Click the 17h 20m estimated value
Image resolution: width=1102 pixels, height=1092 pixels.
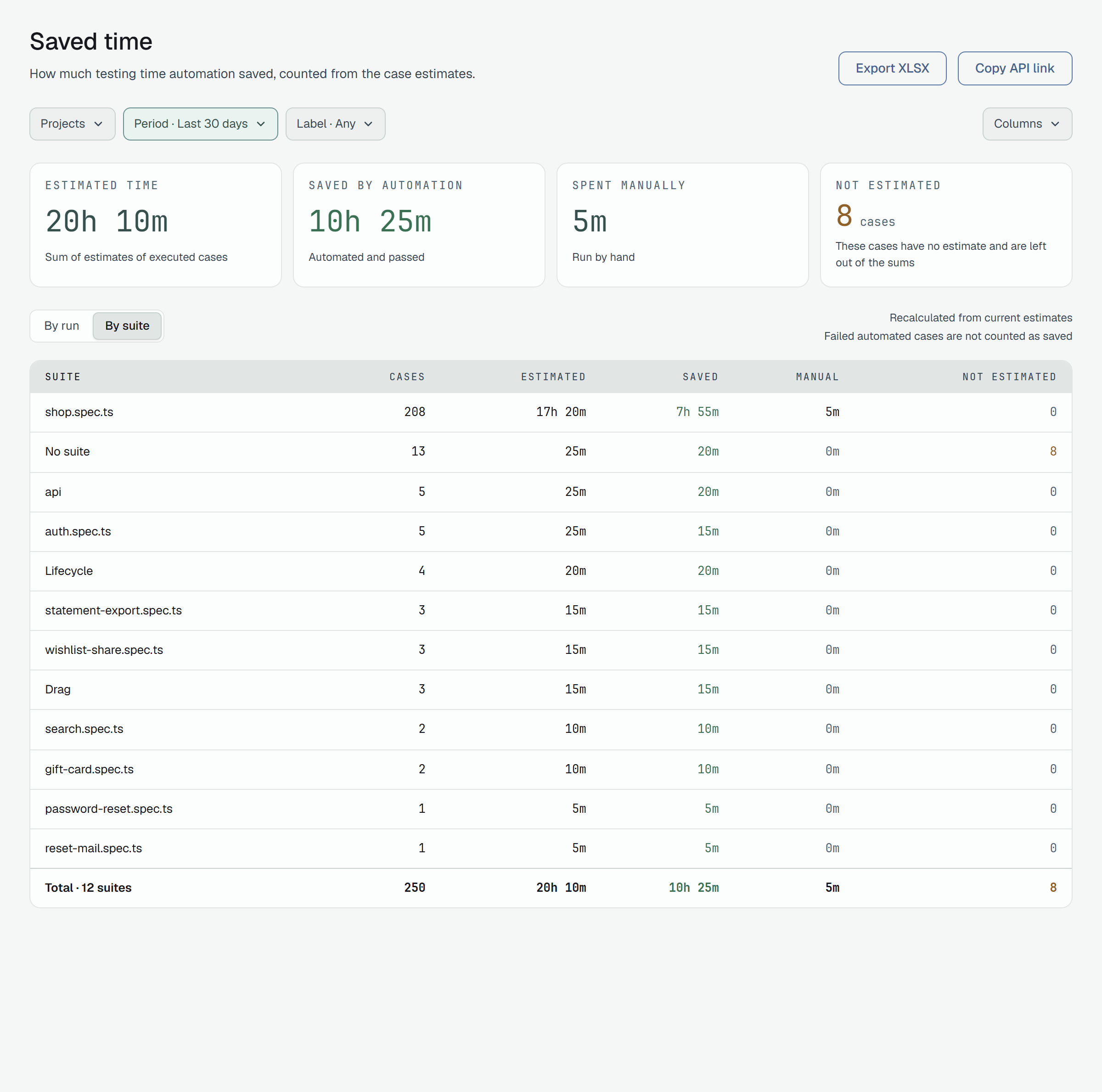(x=561, y=412)
